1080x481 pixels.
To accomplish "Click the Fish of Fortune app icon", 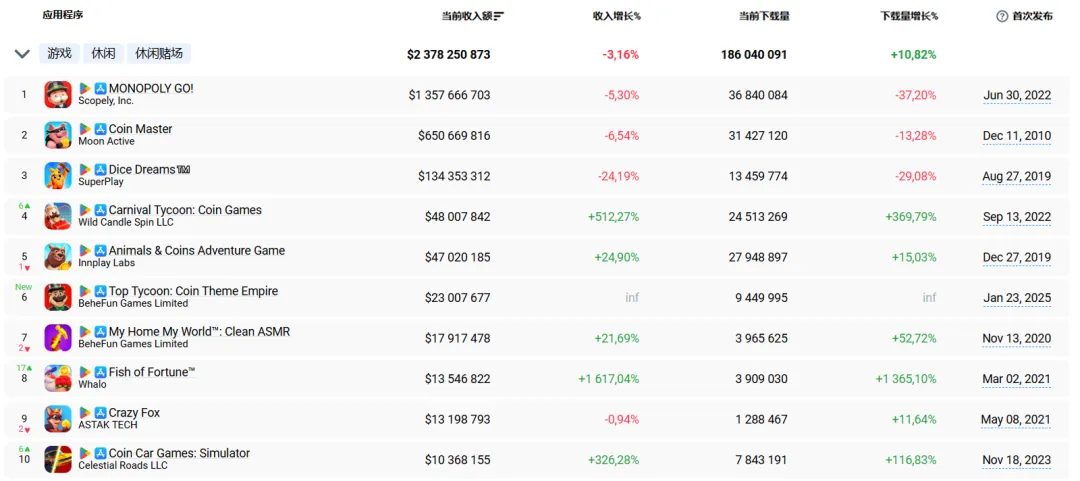I will [x=58, y=378].
